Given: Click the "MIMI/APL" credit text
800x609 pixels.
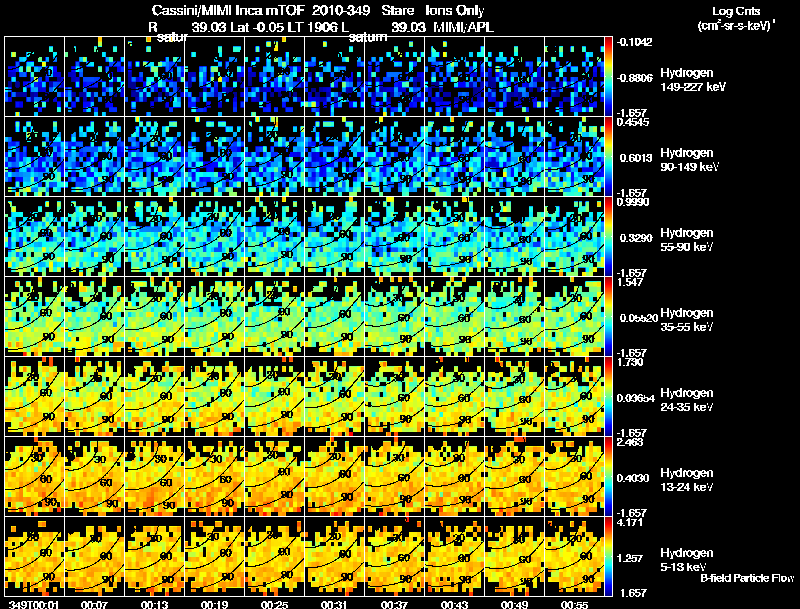Looking at the screenshot, I should [463, 27].
